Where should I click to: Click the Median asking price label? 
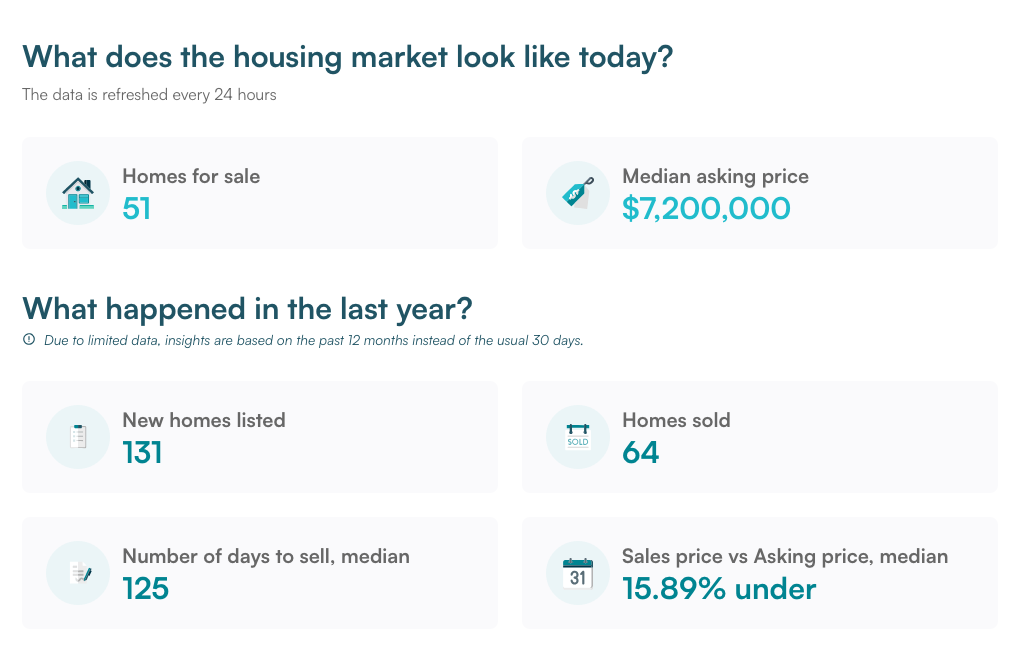(716, 176)
